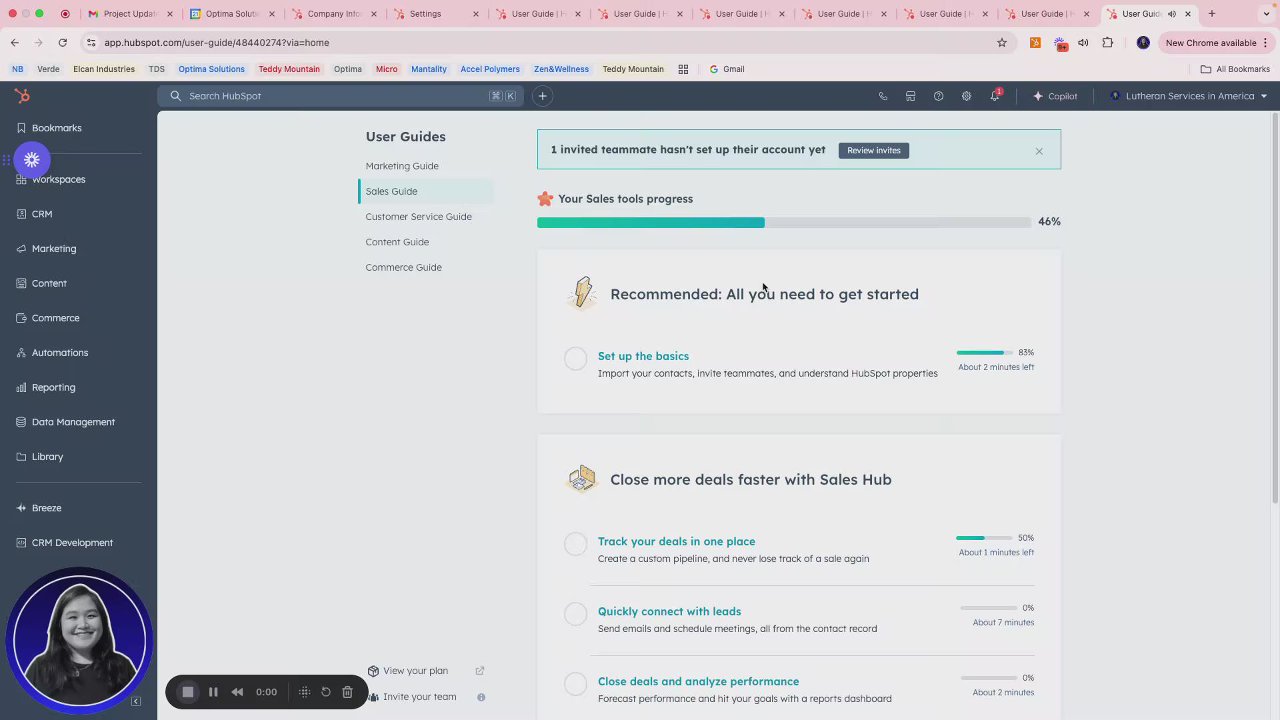Screen dimensions: 1280x720
Task: Select Commerce Guide
Action: coord(403,267)
